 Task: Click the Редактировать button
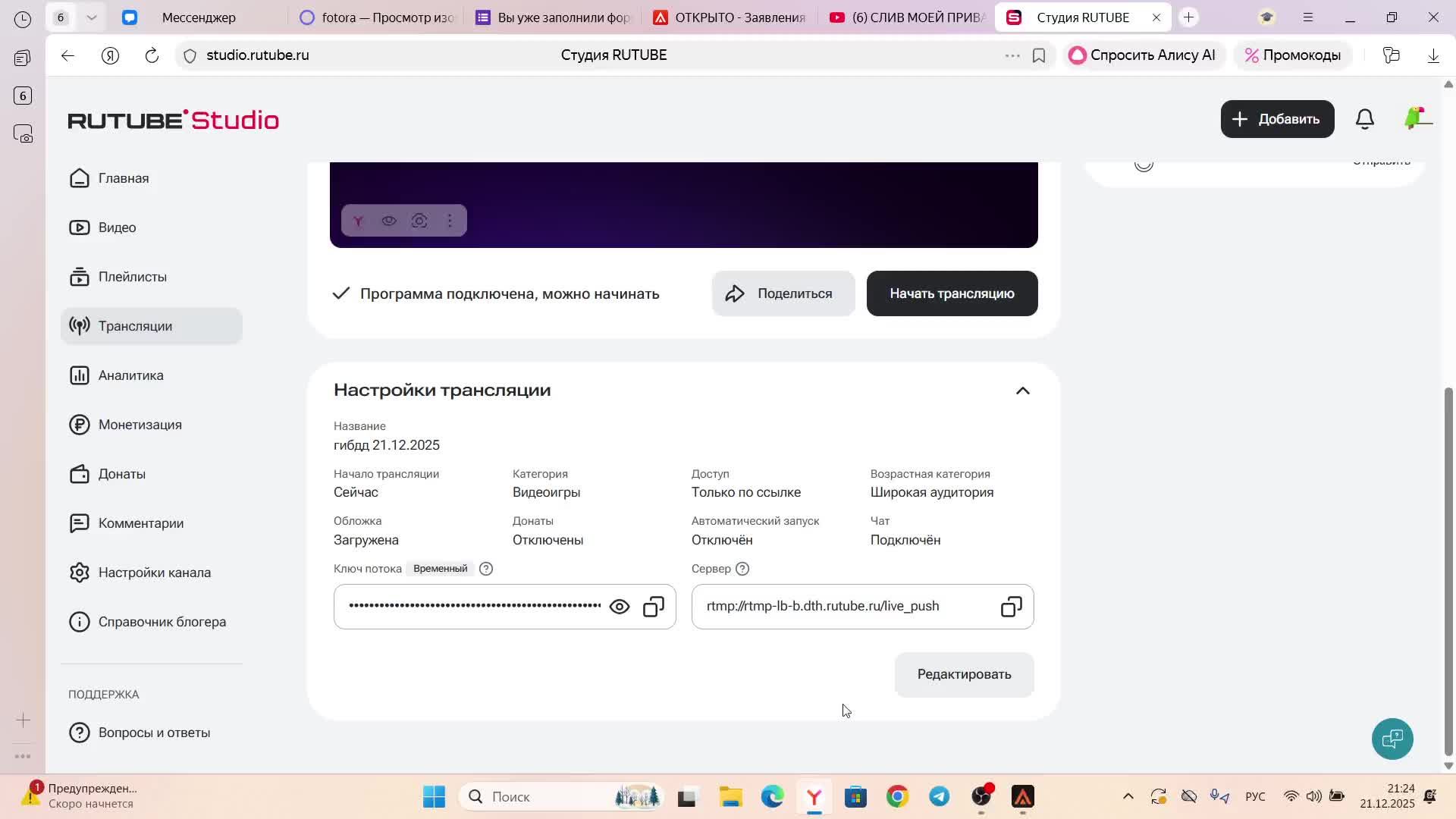(x=964, y=674)
